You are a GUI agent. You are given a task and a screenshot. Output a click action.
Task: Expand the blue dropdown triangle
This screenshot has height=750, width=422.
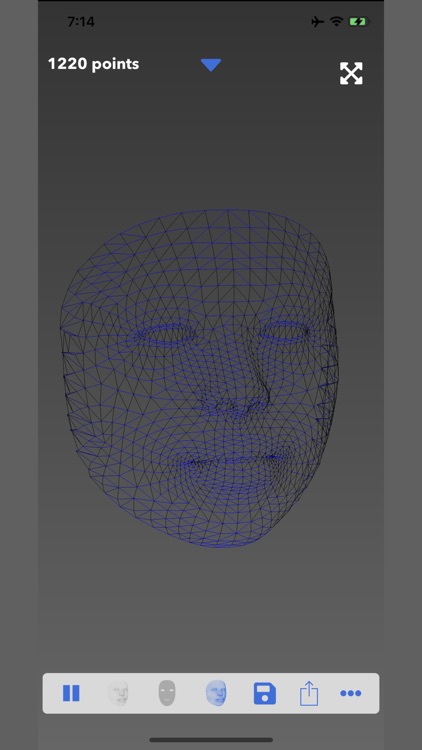click(x=211, y=65)
